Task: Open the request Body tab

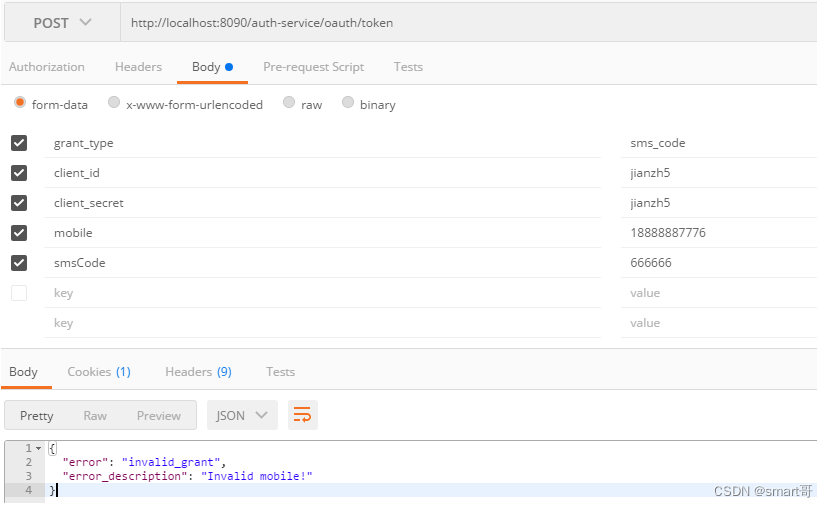Action: pyautogui.click(x=212, y=67)
